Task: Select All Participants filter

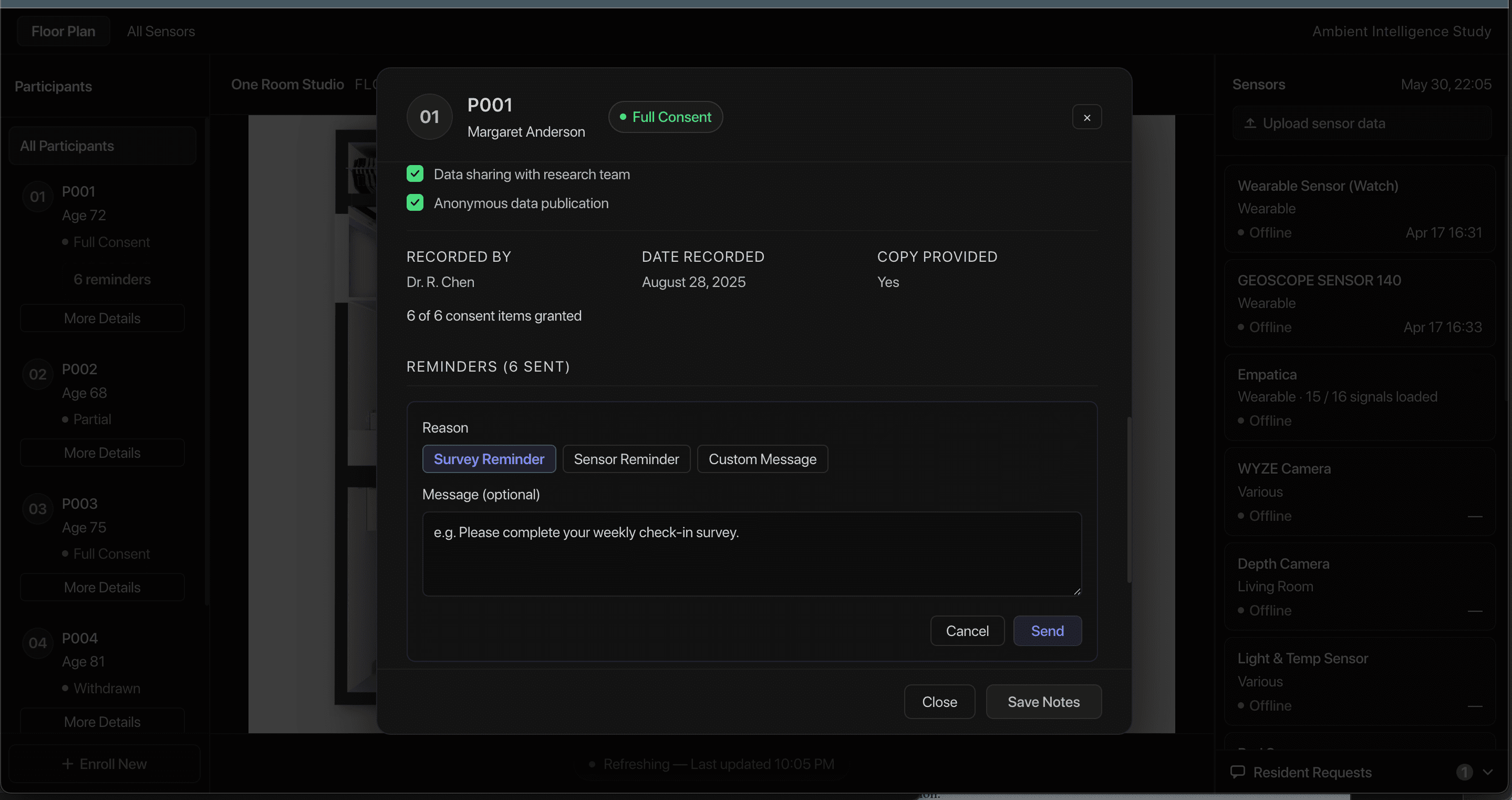Action: pyautogui.click(x=102, y=146)
